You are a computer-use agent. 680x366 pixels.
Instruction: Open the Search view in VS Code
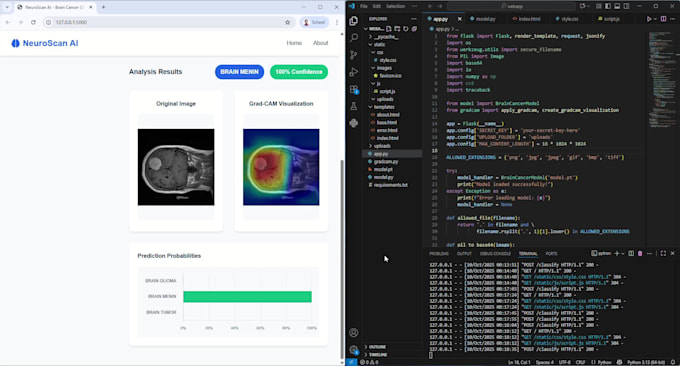354,38
